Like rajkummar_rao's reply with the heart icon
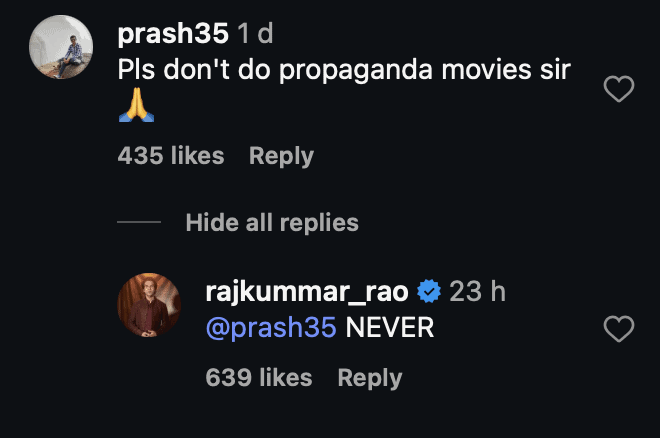This screenshot has width=660, height=438. pos(618,329)
